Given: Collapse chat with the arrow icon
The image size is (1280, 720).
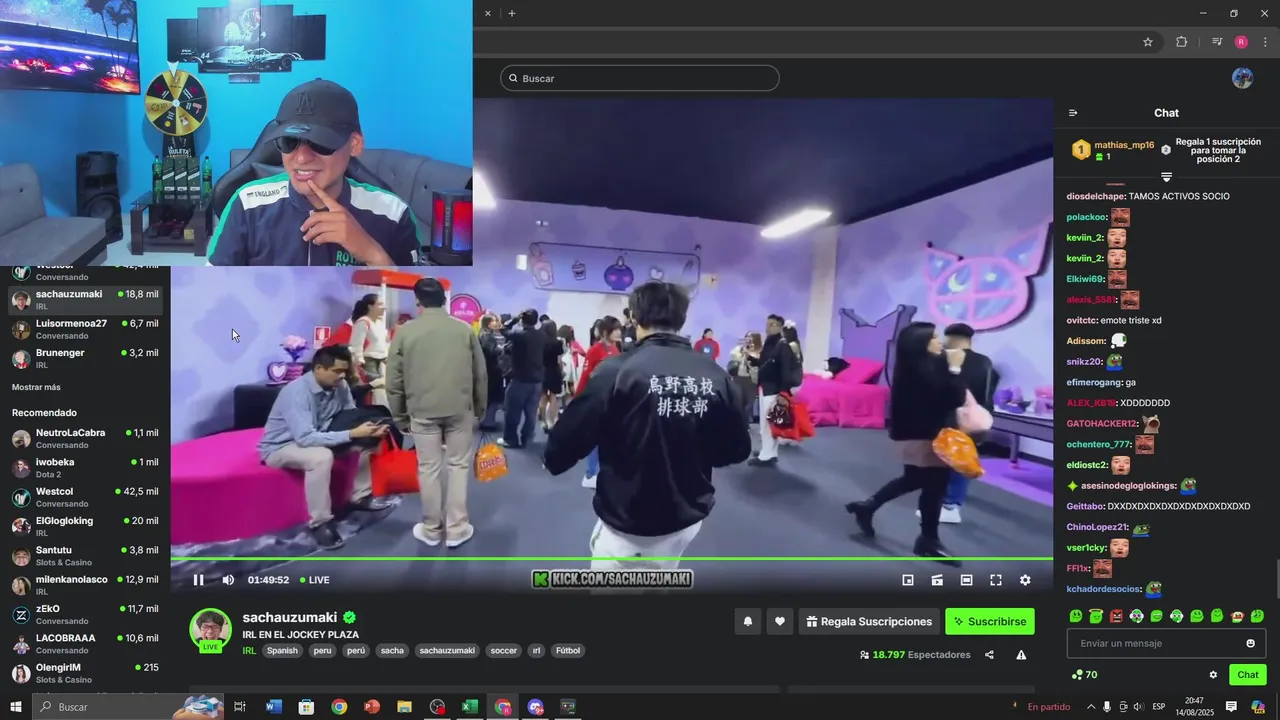Looking at the screenshot, I should click(1073, 113).
